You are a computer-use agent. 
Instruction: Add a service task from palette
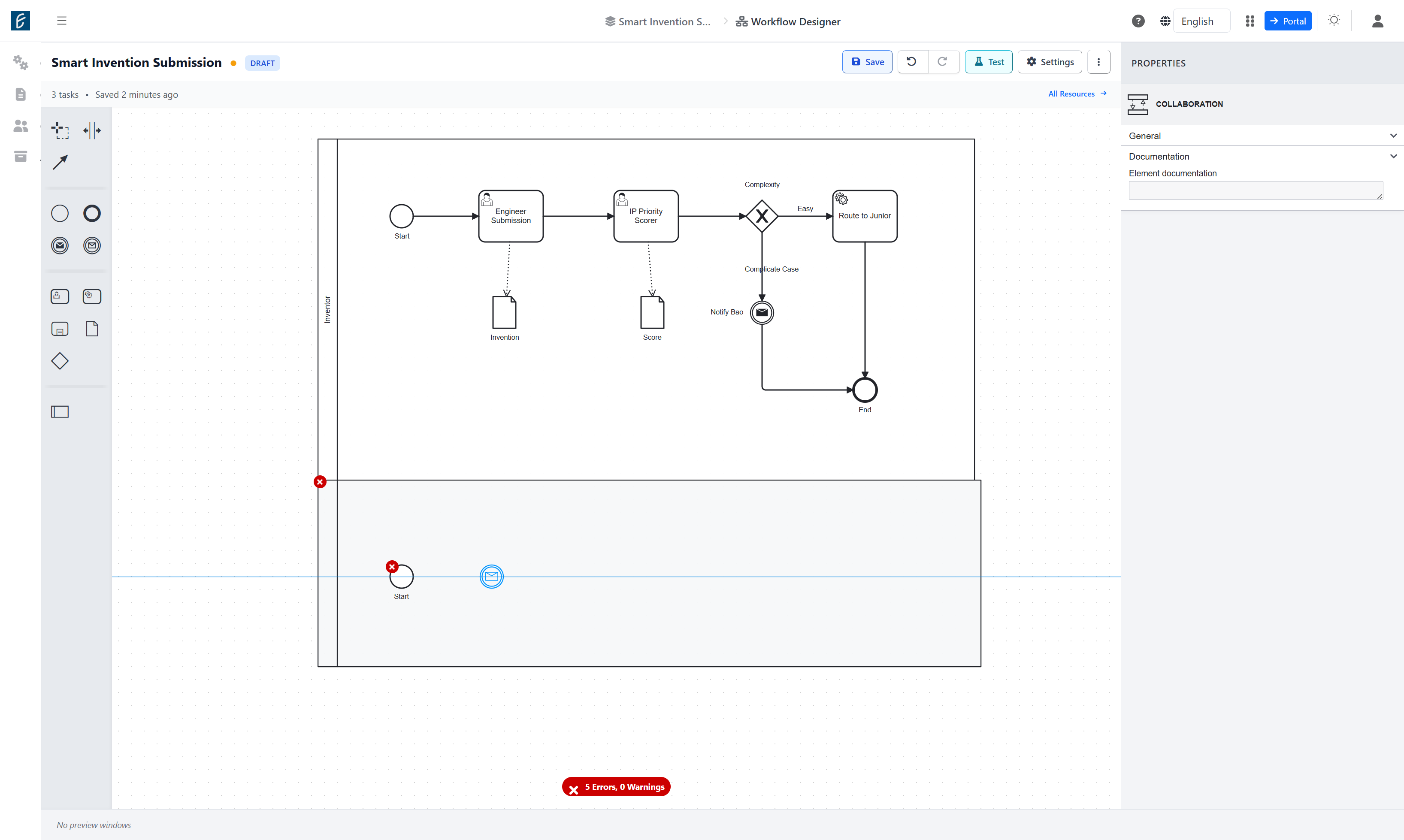pyautogui.click(x=92, y=296)
